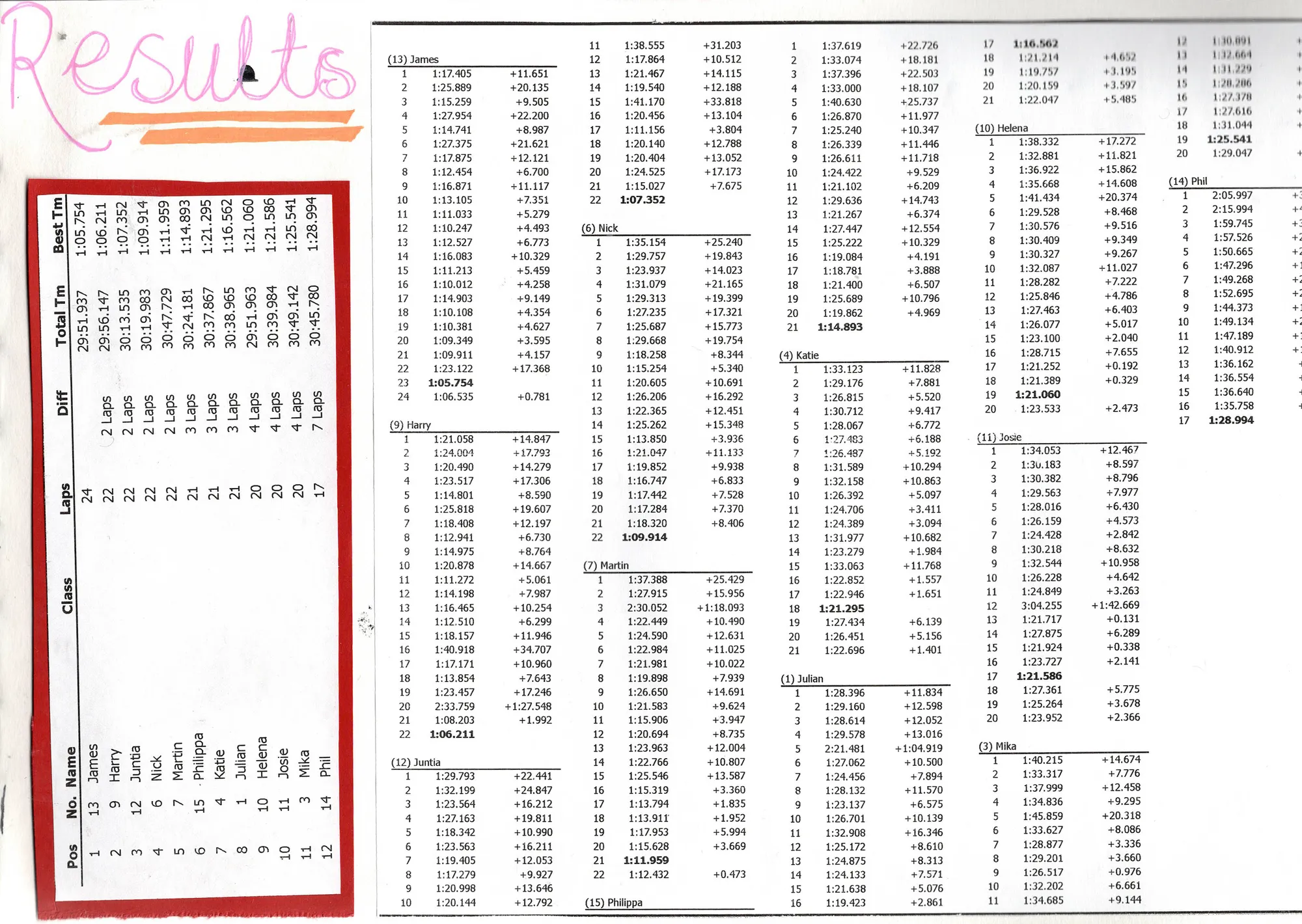
Task: Select the "(4) Katie" section heading
Action: coord(799,355)
